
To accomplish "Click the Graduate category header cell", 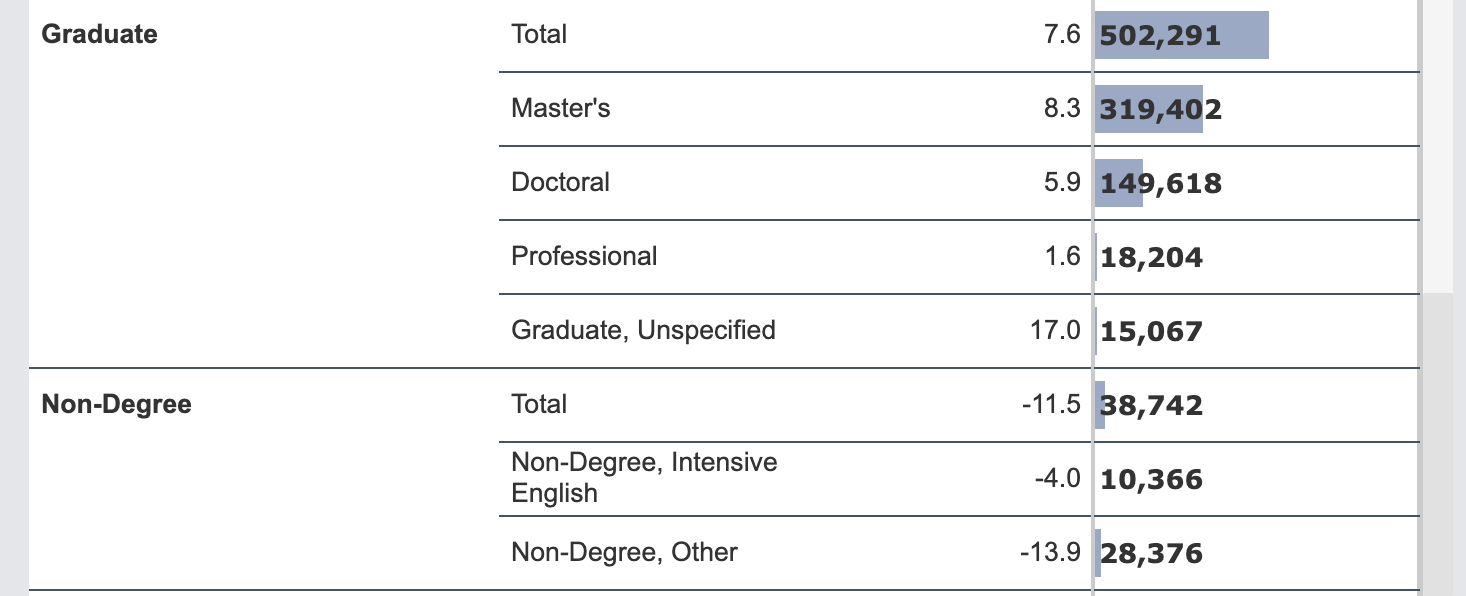I will tap(100, 34).
